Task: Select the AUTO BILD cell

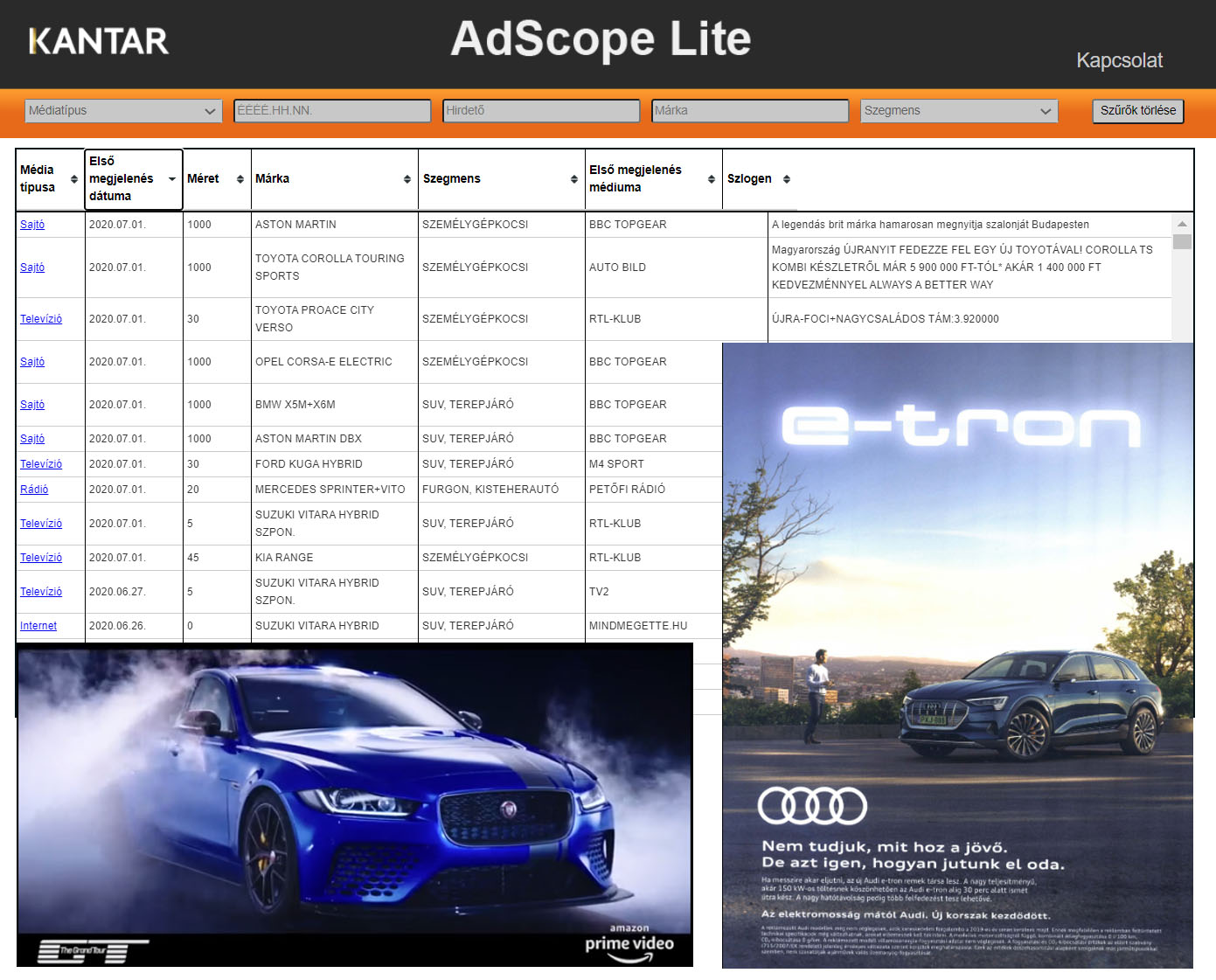Action: (676, 268)
